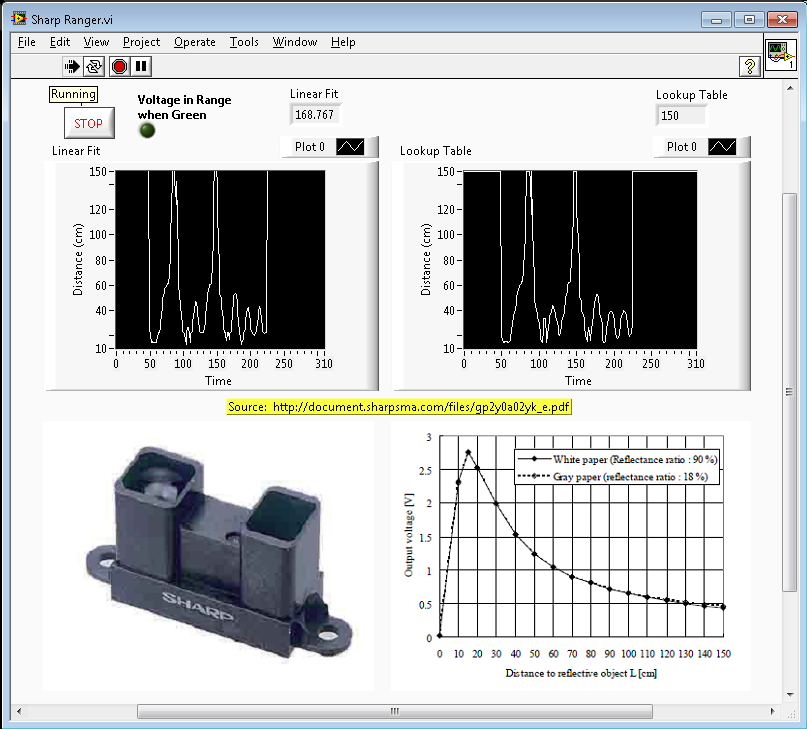Click the Linear Fit numeric value field
The image size is (807, 729).
315,114
